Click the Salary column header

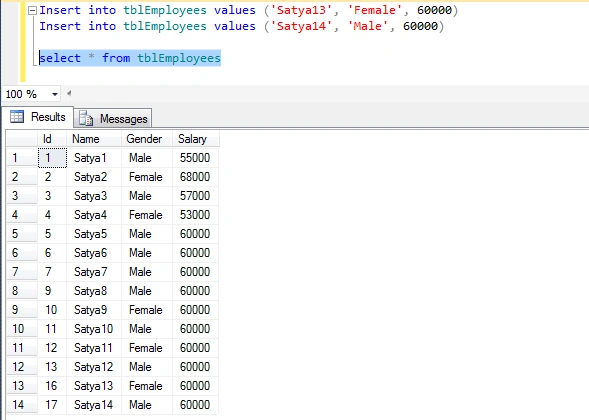196,139
